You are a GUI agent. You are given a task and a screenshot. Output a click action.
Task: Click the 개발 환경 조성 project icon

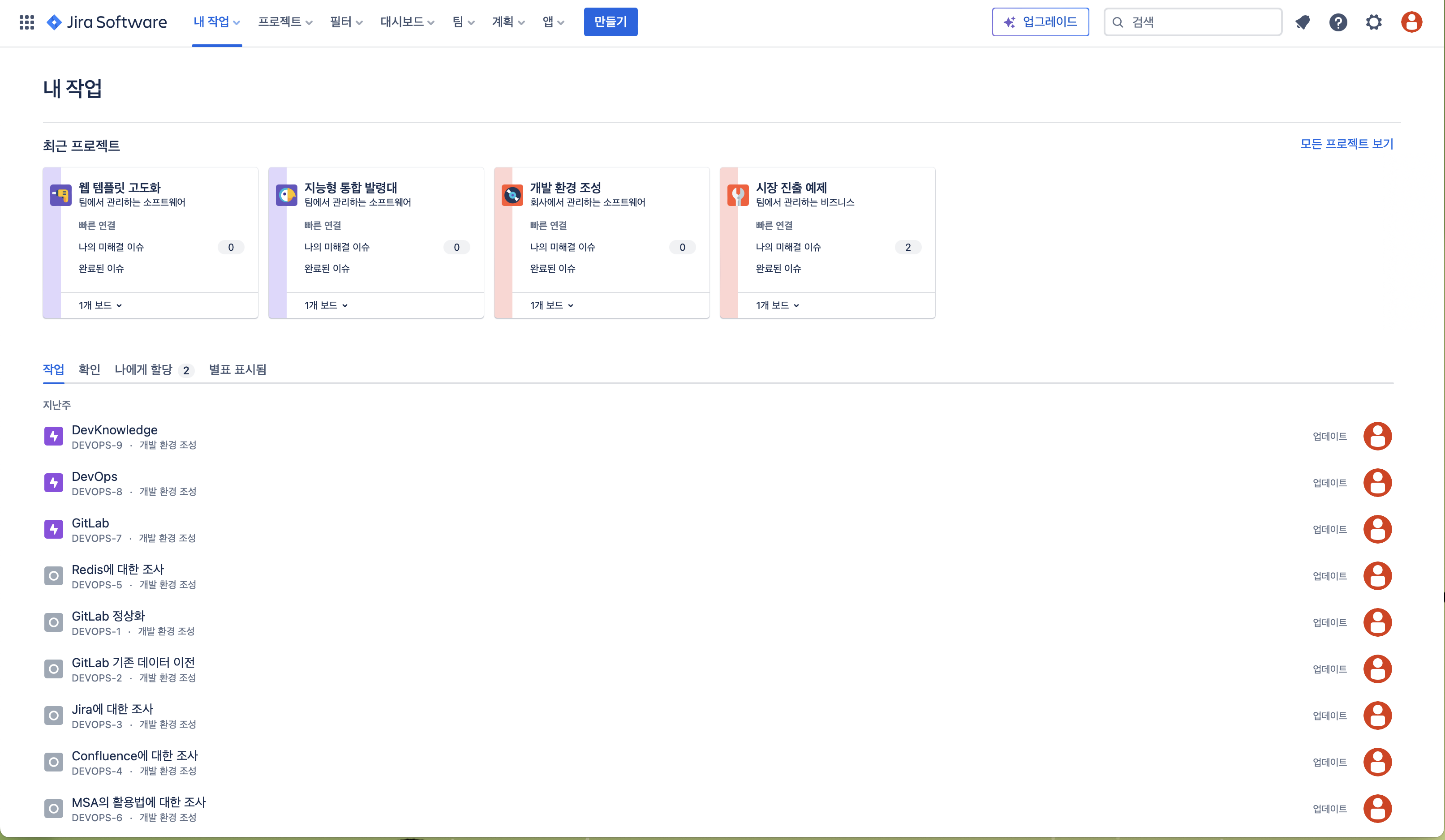click(x=512, y=195)
